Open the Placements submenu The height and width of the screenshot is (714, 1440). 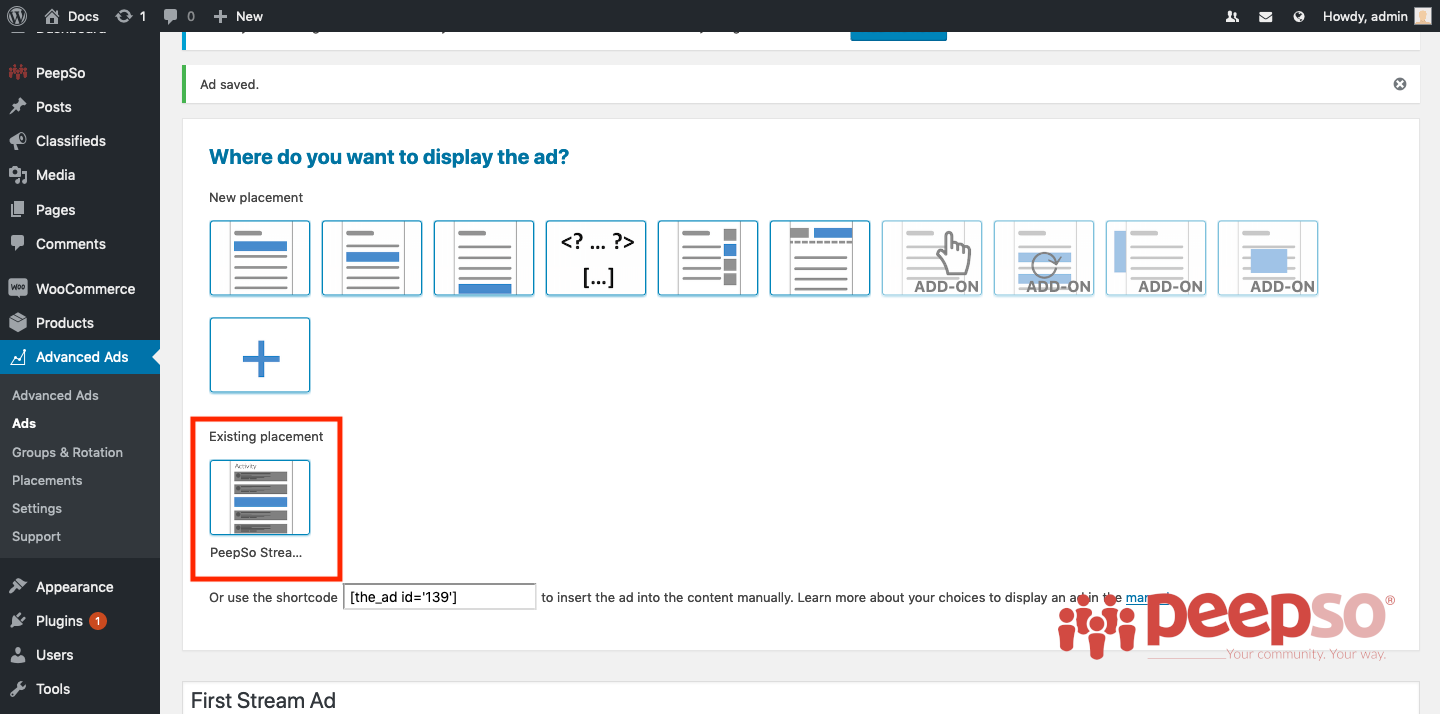click(47, 480)
